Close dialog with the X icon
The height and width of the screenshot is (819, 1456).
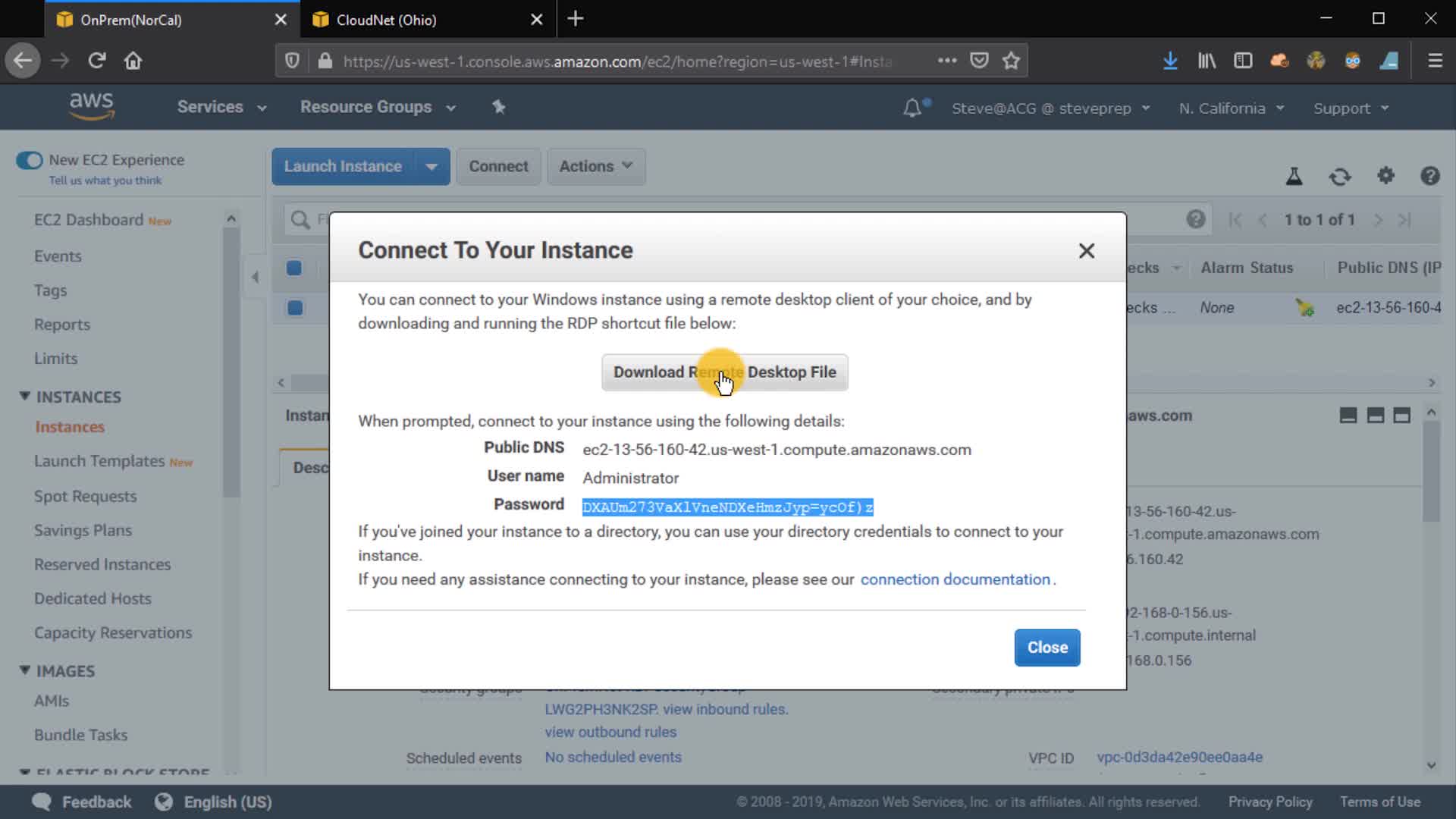[1086, 251]
